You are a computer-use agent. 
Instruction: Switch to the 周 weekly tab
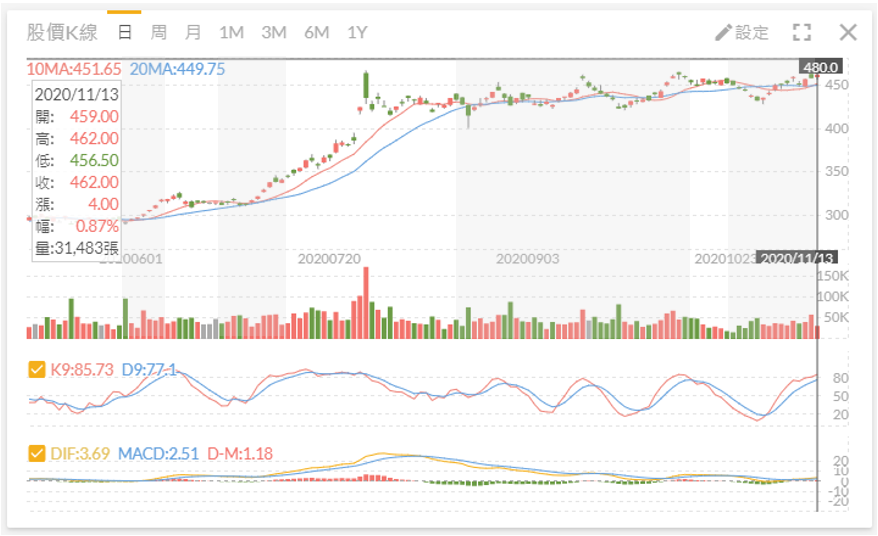click(158, 32)
